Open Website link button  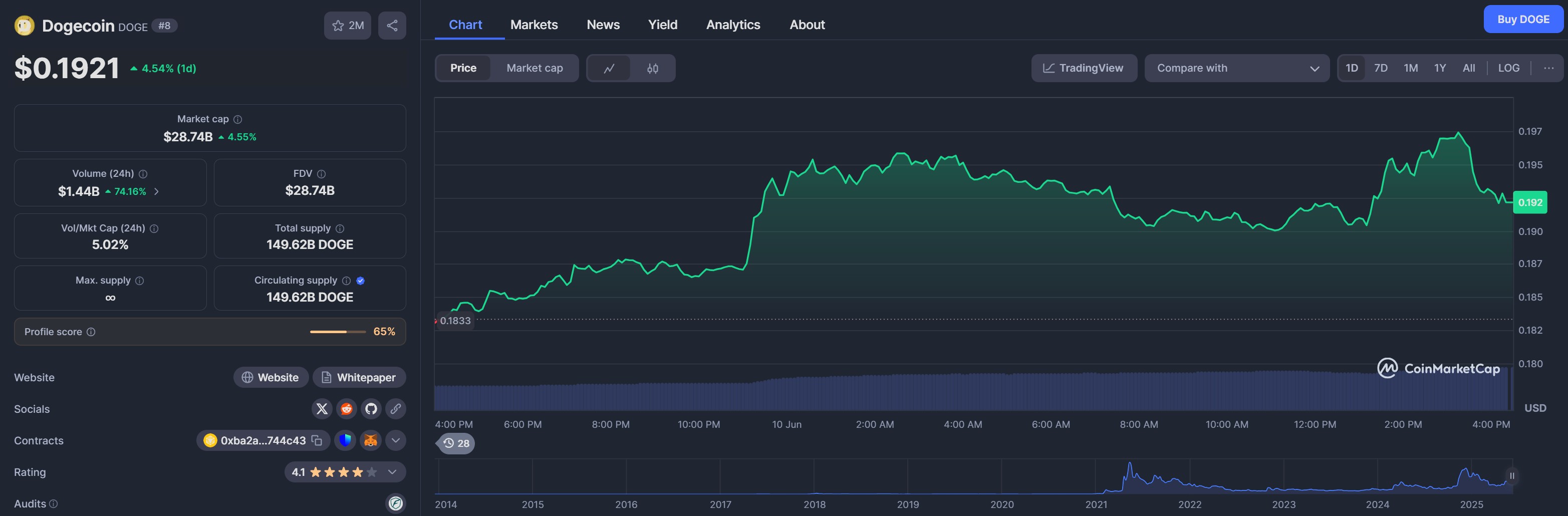271,377
